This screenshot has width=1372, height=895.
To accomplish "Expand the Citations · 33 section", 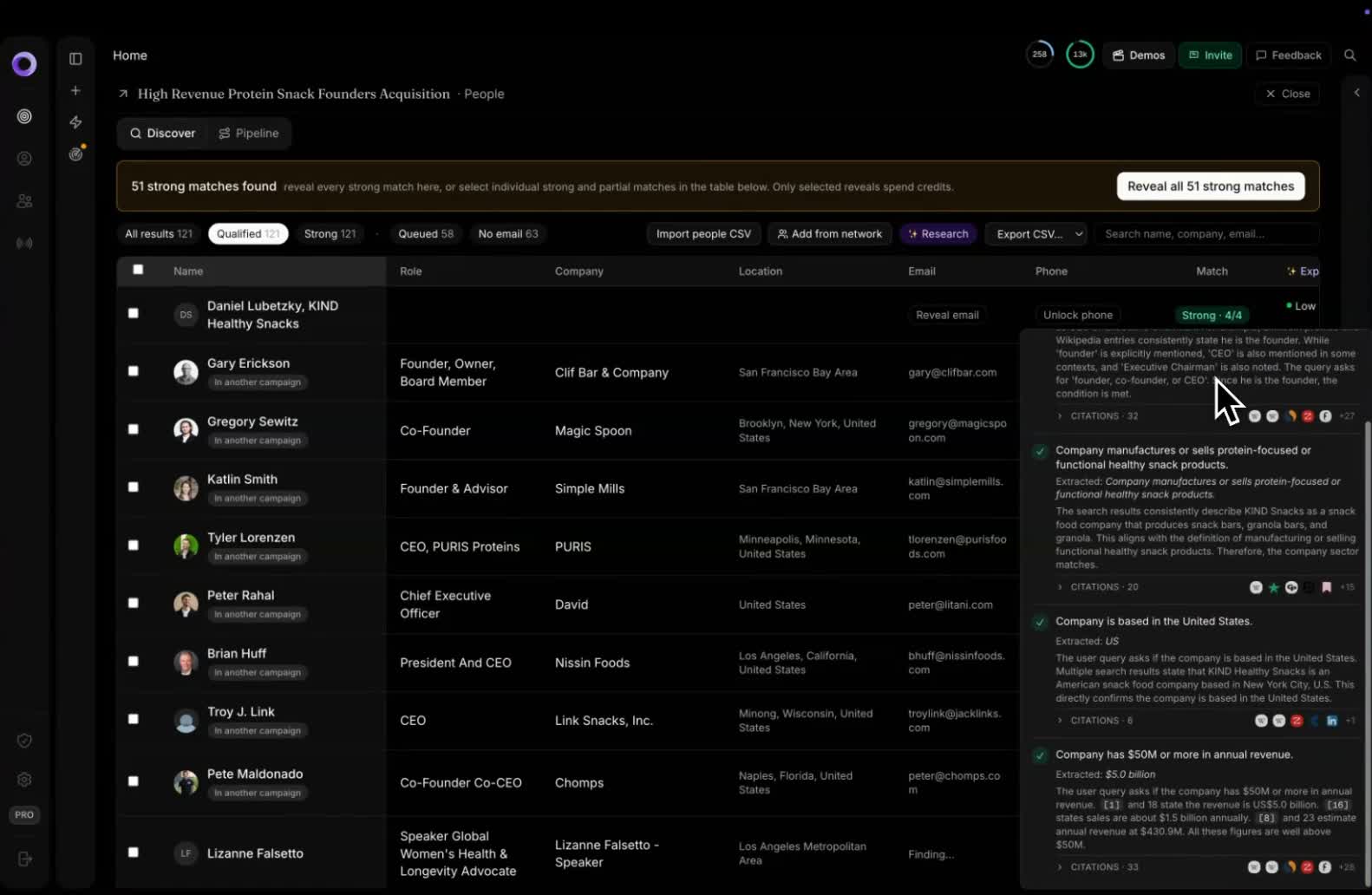I will [x=1097, y=867].
